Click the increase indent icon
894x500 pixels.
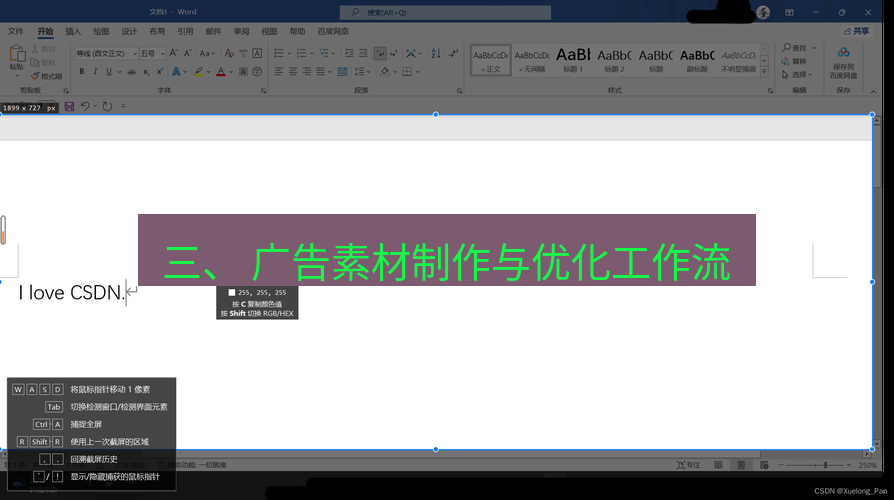pos(363,53)
